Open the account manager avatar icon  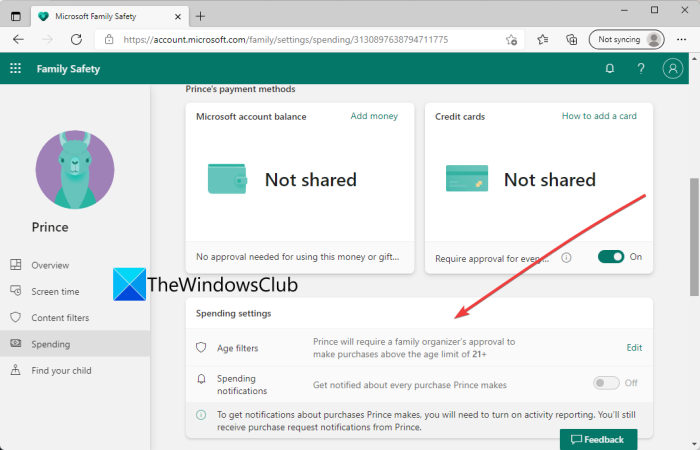coord(673,68)
